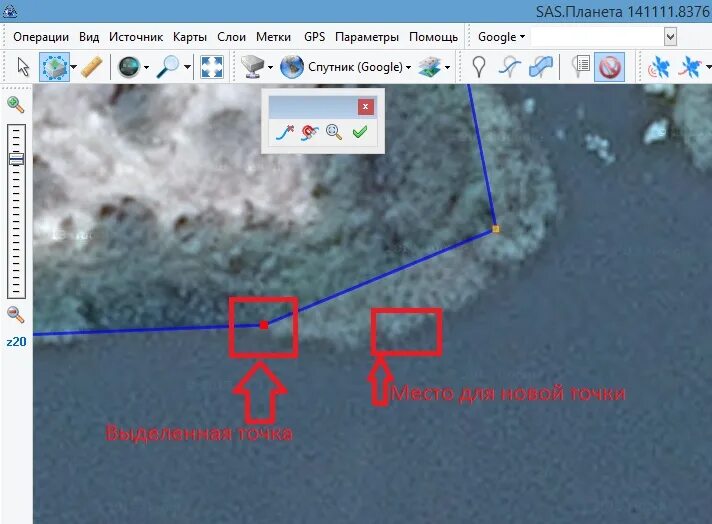Expand the tile source dropdown arrow

pos(270,67)
